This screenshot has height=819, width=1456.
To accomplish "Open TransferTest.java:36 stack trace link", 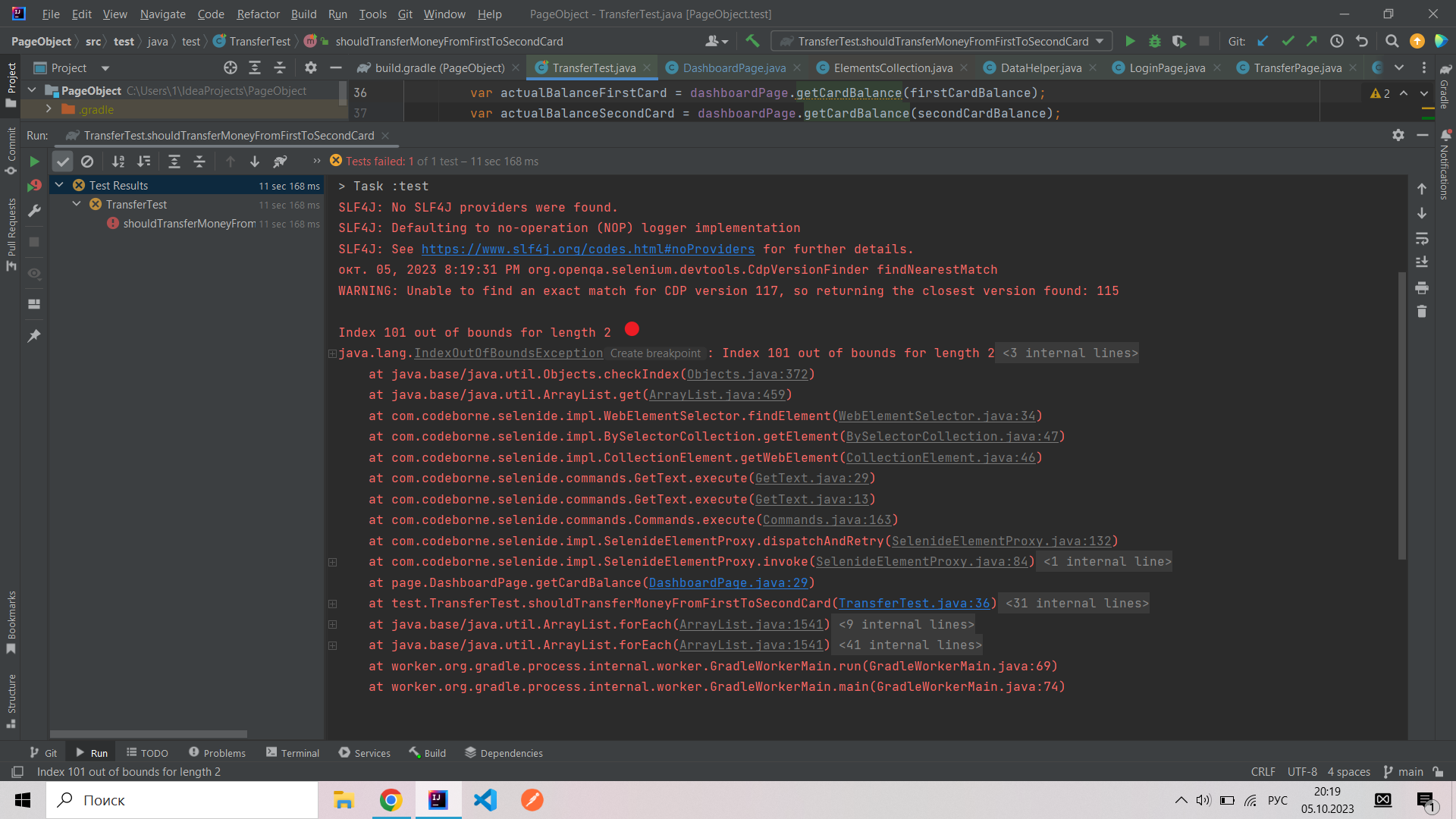I will (x=914, y=604).
